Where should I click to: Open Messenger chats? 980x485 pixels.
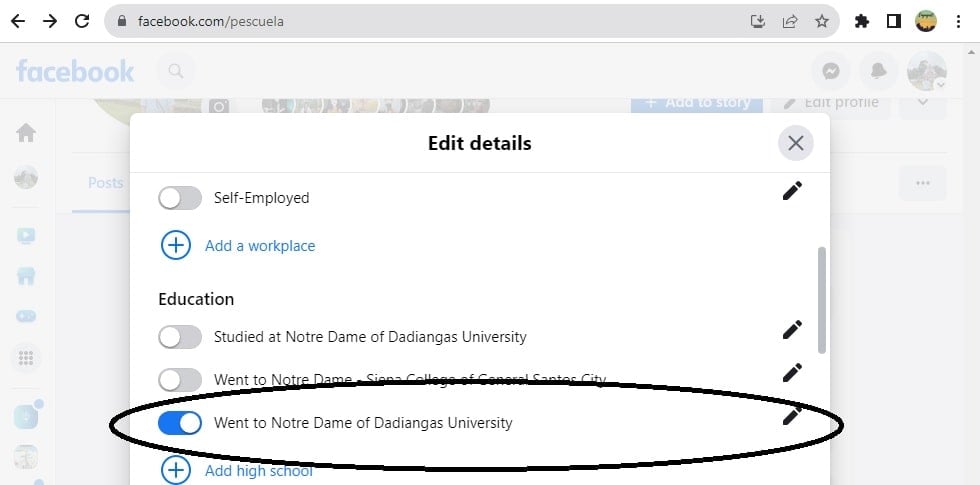830,71
